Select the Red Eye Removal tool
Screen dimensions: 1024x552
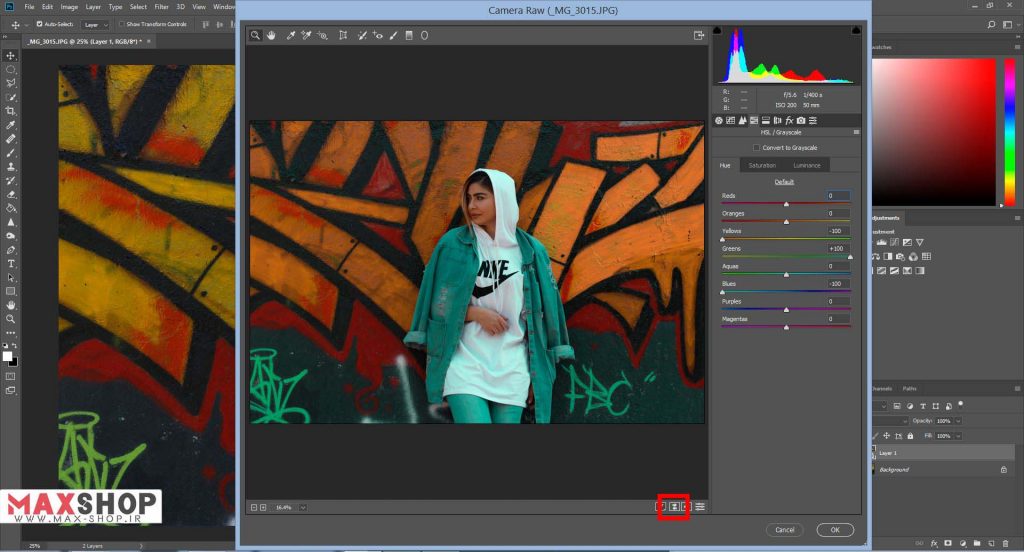377,35
